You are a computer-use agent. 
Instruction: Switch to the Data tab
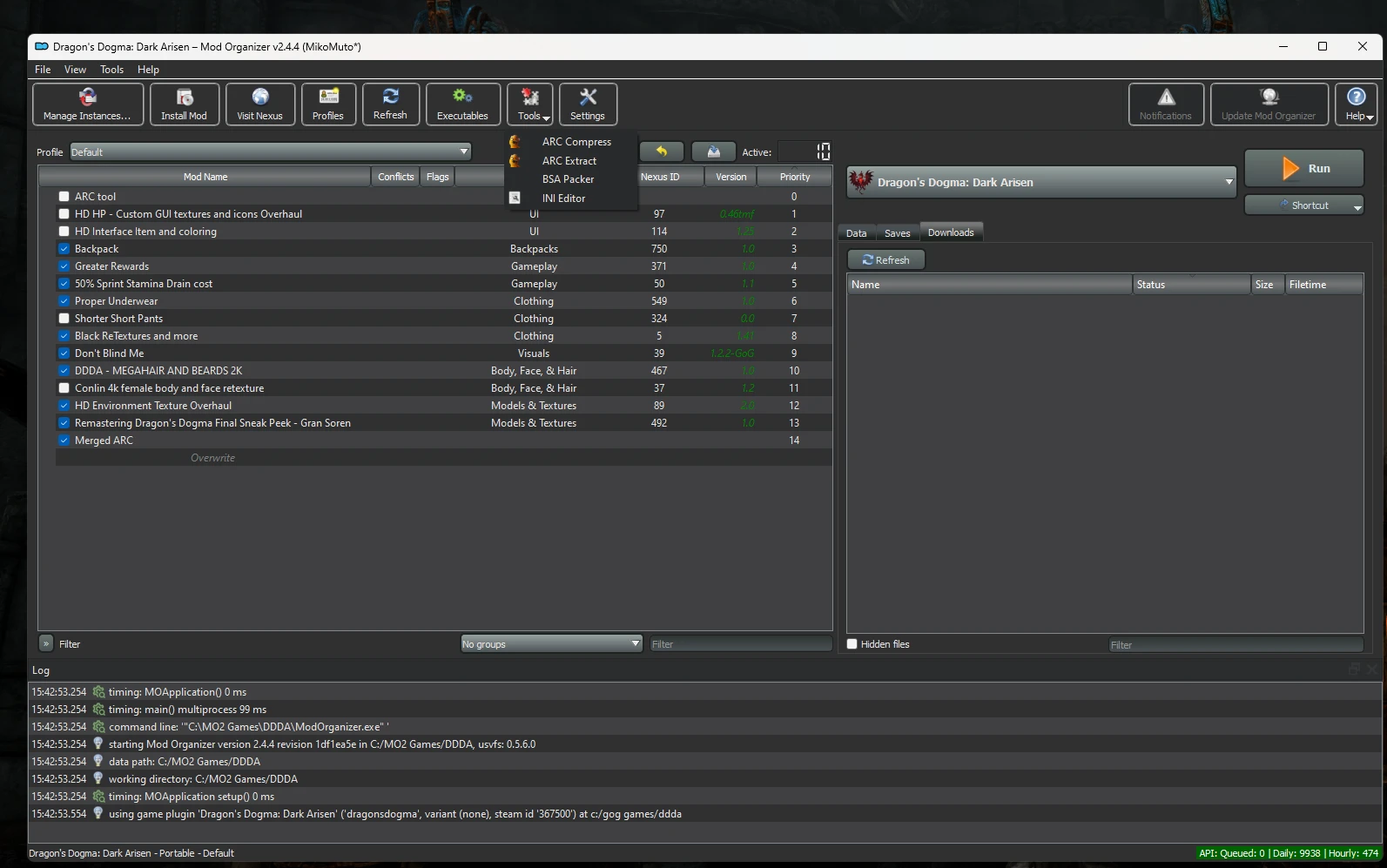[x=856, y=233]
